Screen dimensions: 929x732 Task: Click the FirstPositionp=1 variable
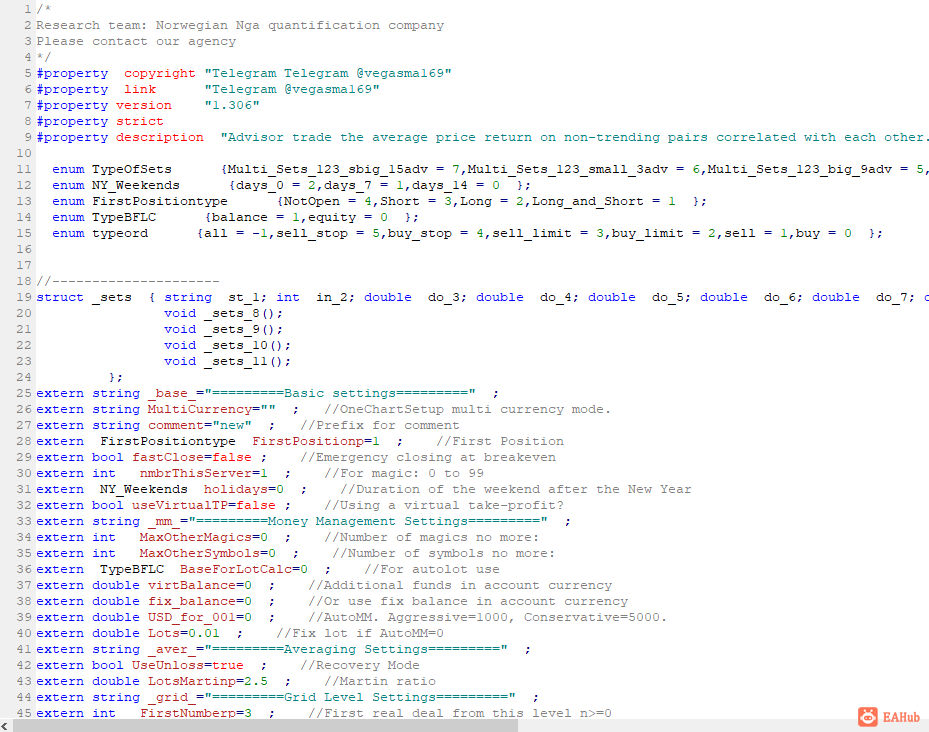(x=316, y=441)
